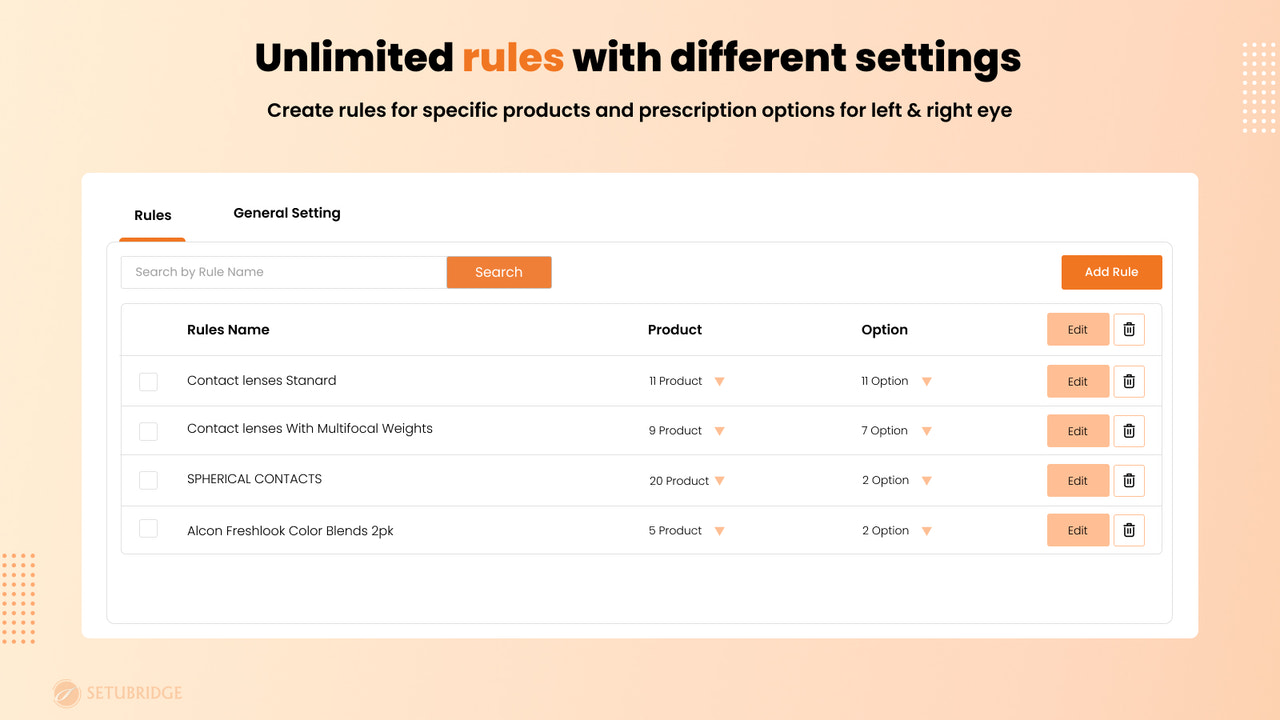The height and width of the screenshot is (720, 1280).
Task: Open the 11 Option dropdown
Action: 926,381
